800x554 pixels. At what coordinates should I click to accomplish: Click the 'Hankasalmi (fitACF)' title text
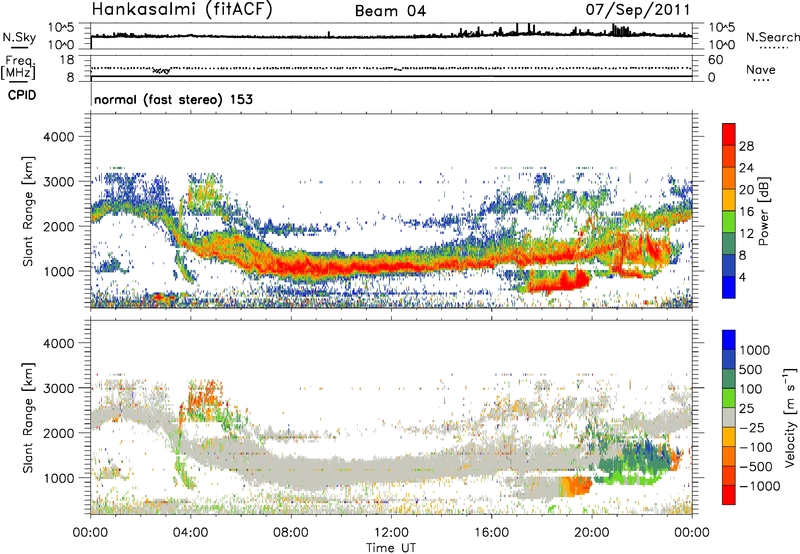(x=182, y=9)
